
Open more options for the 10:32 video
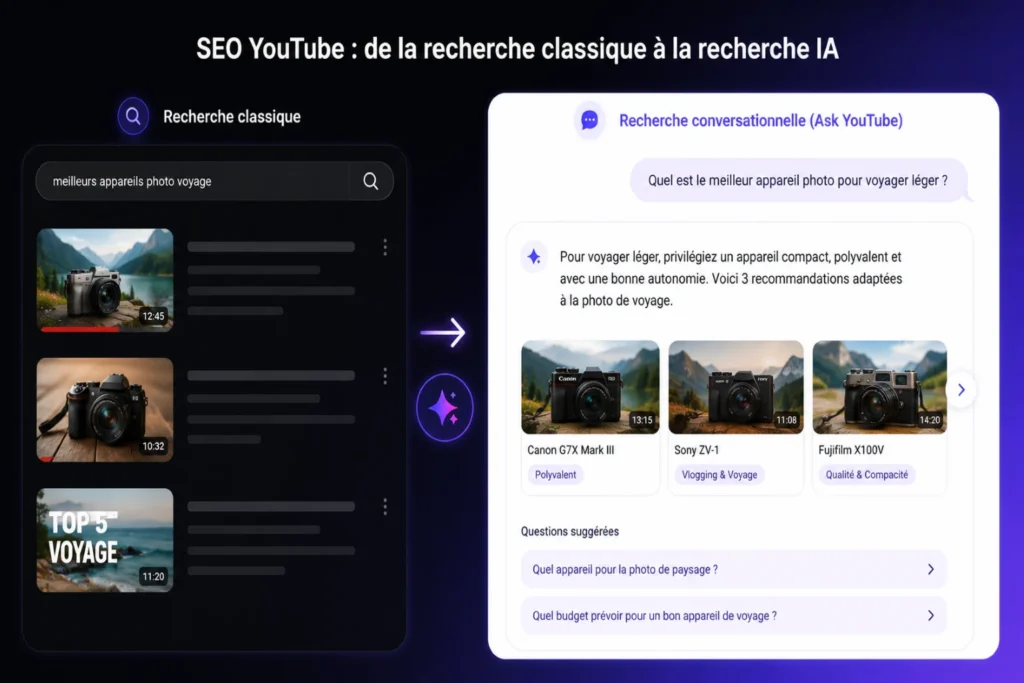pyautogui.click(x=385, y=375)
